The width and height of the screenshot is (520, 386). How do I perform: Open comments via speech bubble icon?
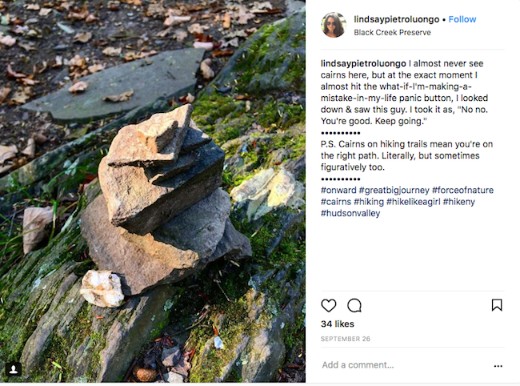click(x=354, y=305)
